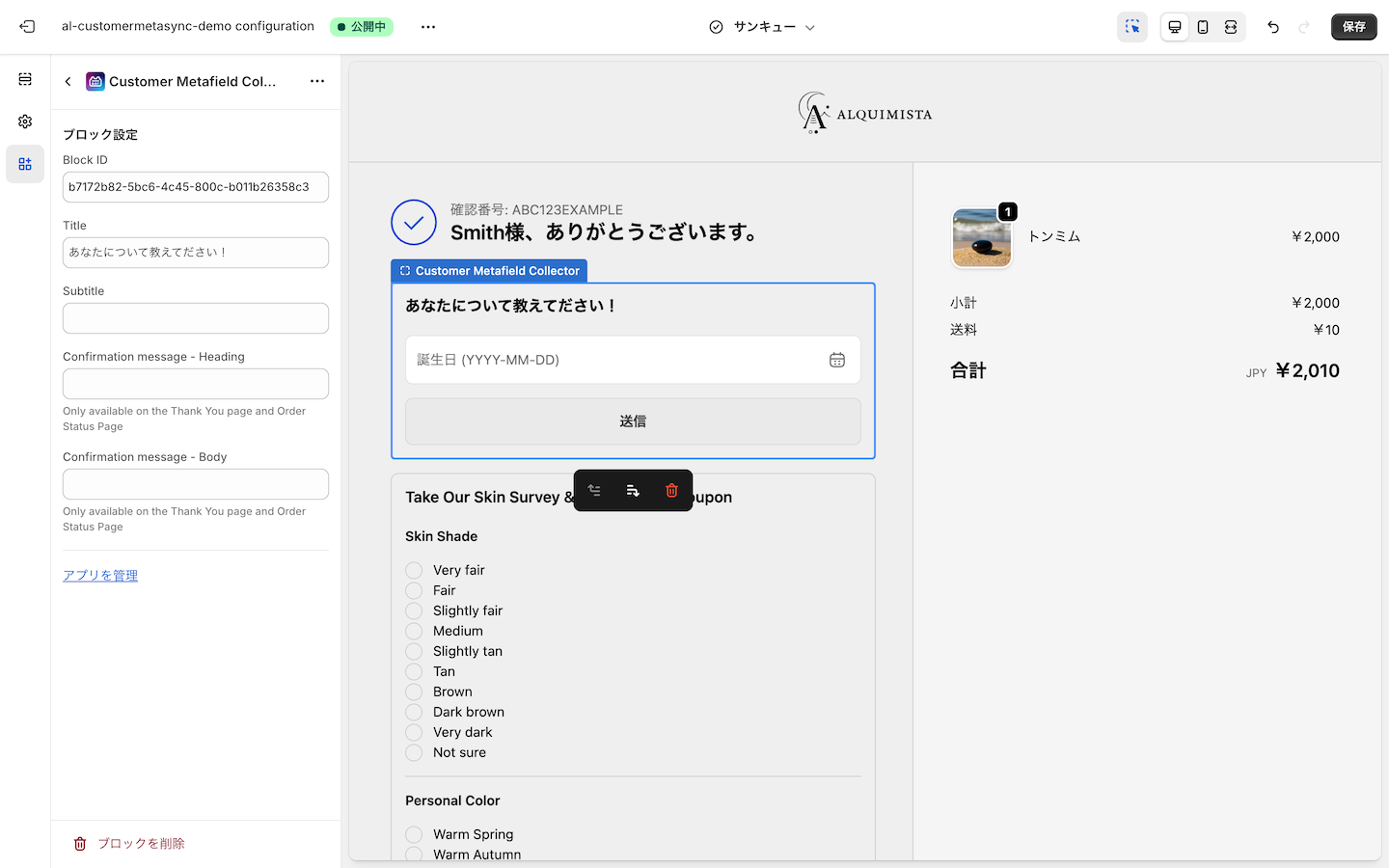The image size is (1389, 868).
Task: Toggle the inspector selection icon
Action: (1132, 27)
